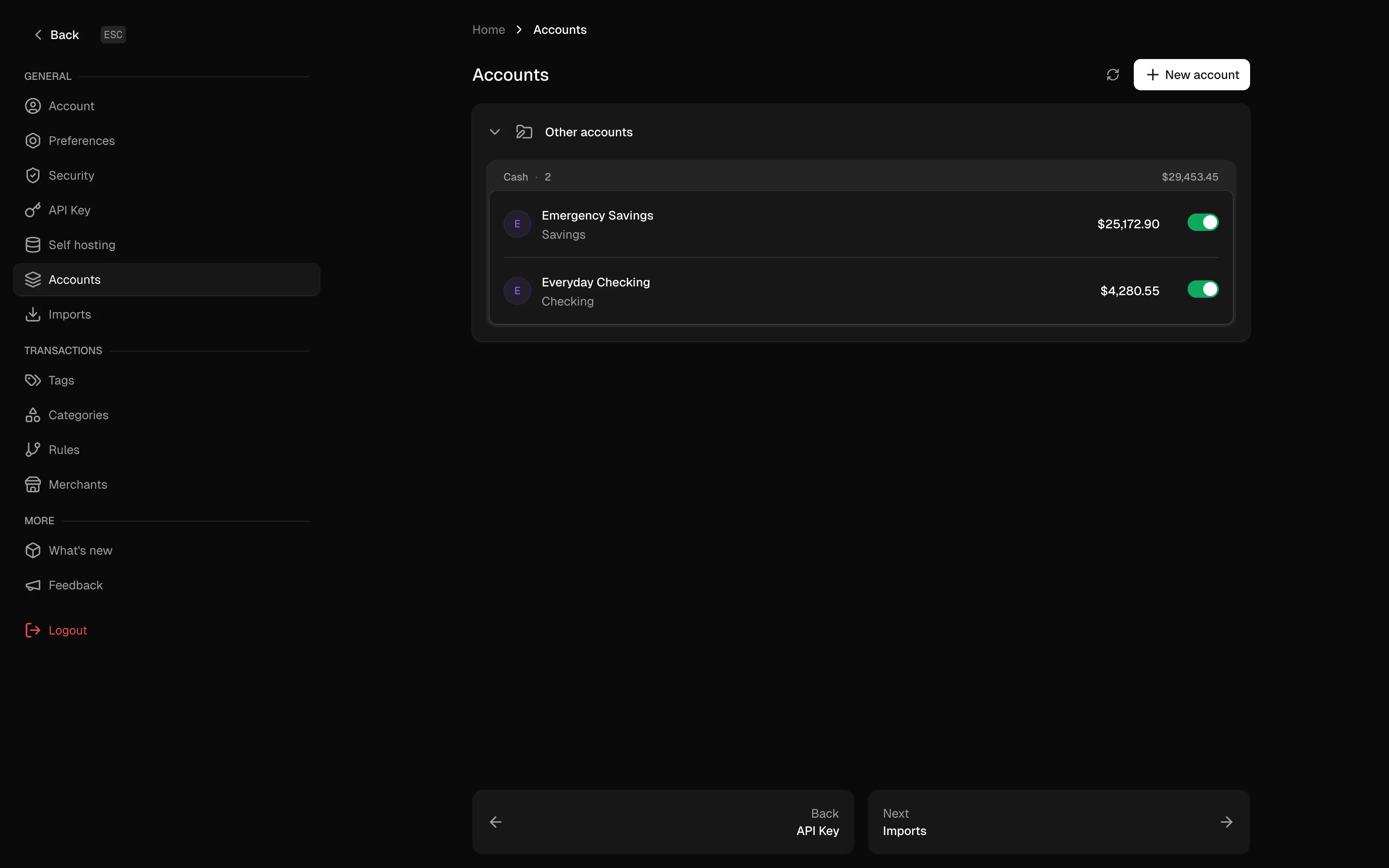
Task: Click the Accounts breadcrumb text
Action: pyautogui.click(x=560, y=30)
